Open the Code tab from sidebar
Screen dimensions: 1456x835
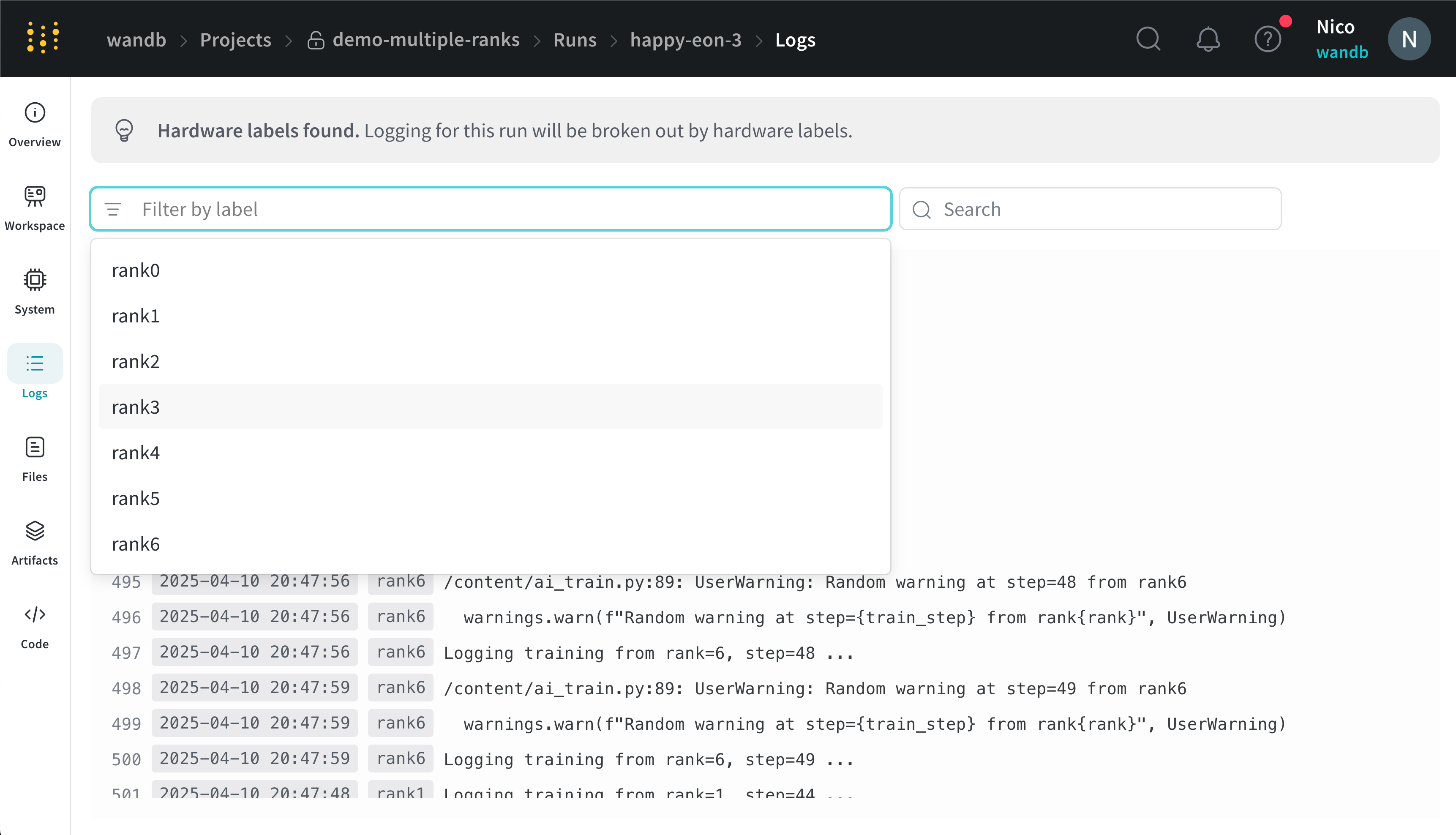point(34,625)
